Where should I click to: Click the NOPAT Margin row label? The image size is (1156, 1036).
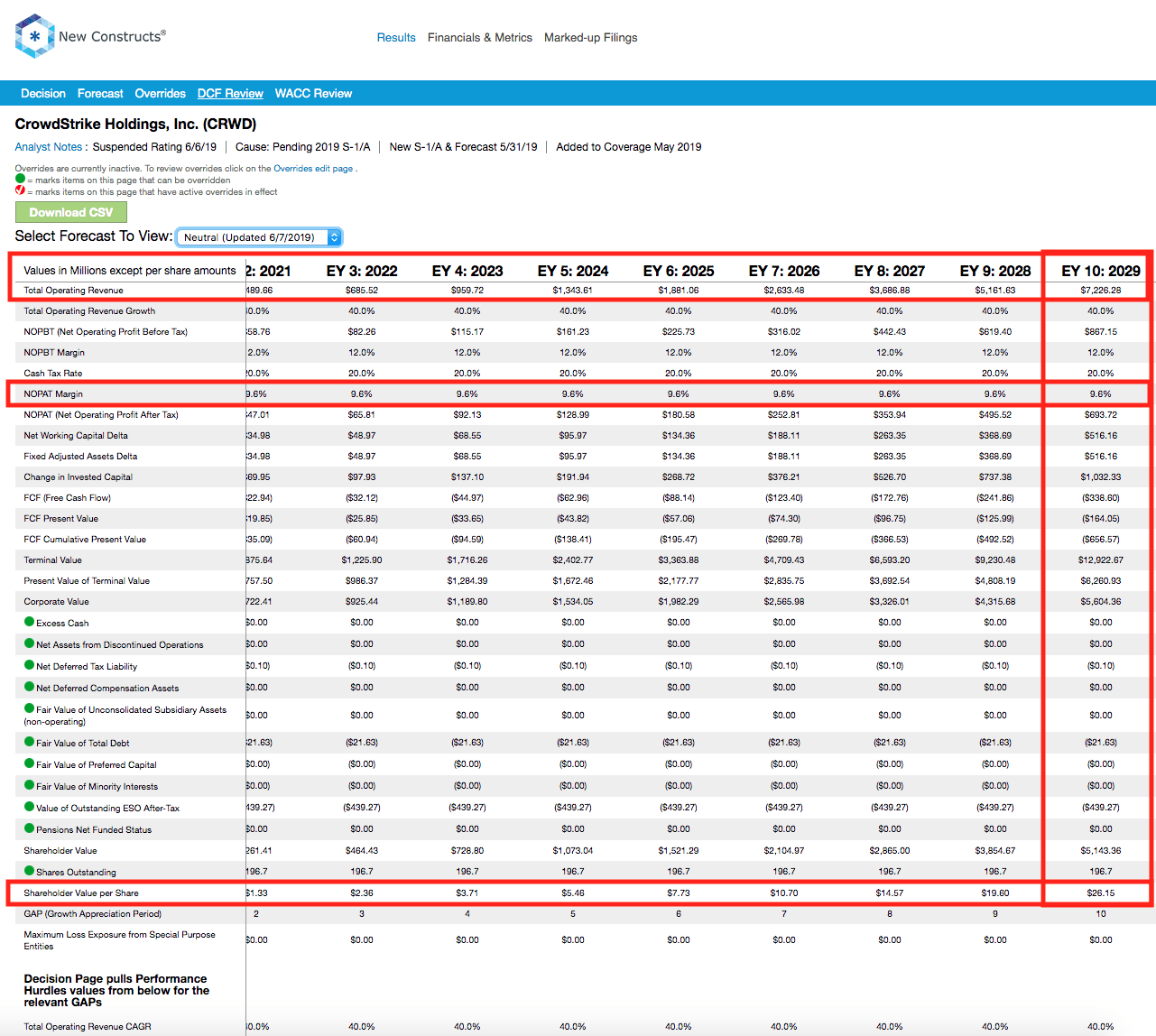pyautogui.click(x=53, y=394)
